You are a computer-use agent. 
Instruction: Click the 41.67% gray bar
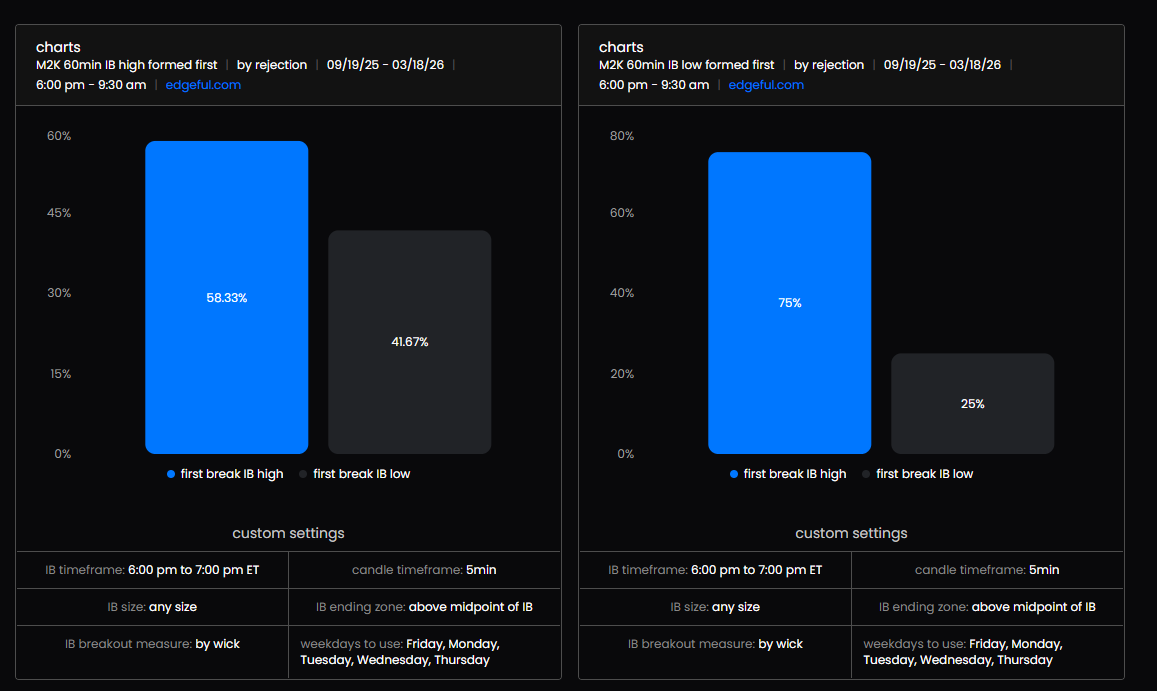[410, 342]
